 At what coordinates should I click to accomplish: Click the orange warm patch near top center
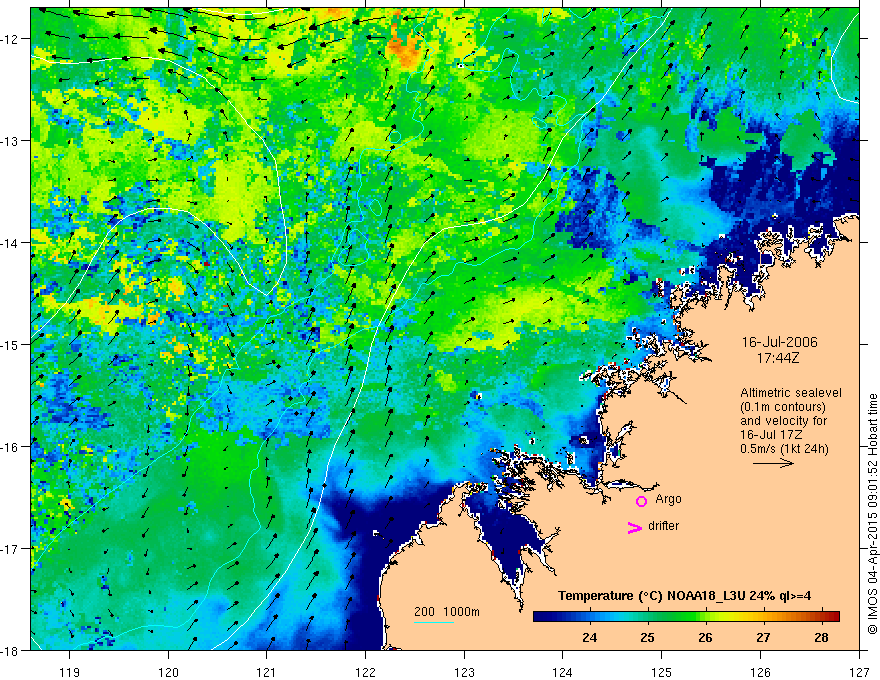click(x=407, y=47)
